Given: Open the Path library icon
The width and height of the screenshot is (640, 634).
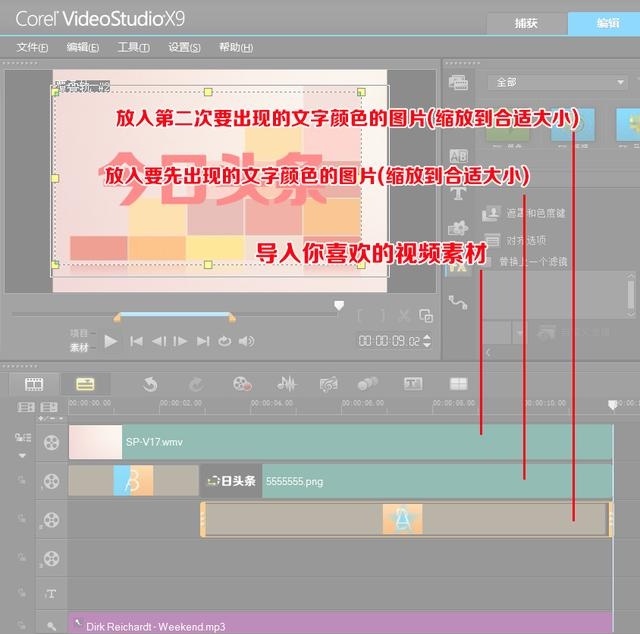Looking at the screenshot, I should pos(458,303).
